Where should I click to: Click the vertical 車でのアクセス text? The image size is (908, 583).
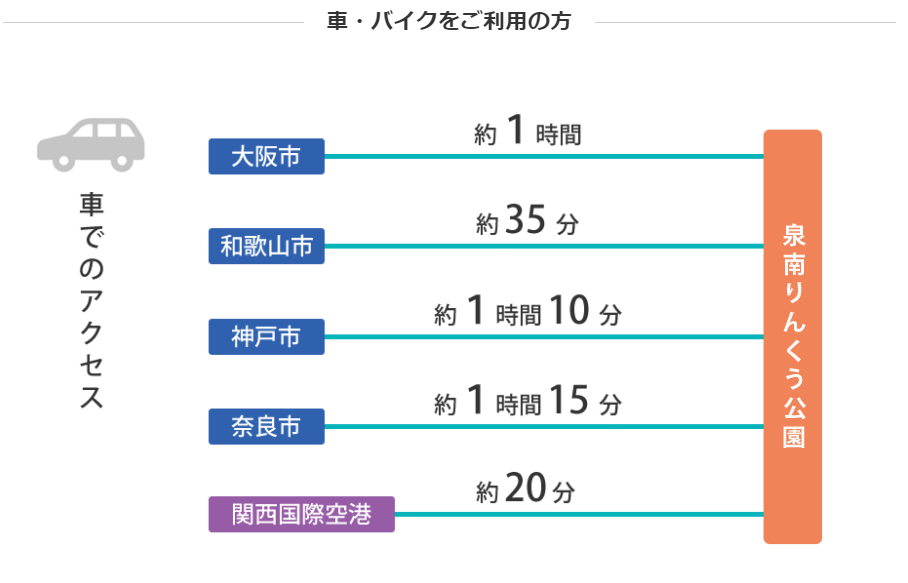(91, 301)
